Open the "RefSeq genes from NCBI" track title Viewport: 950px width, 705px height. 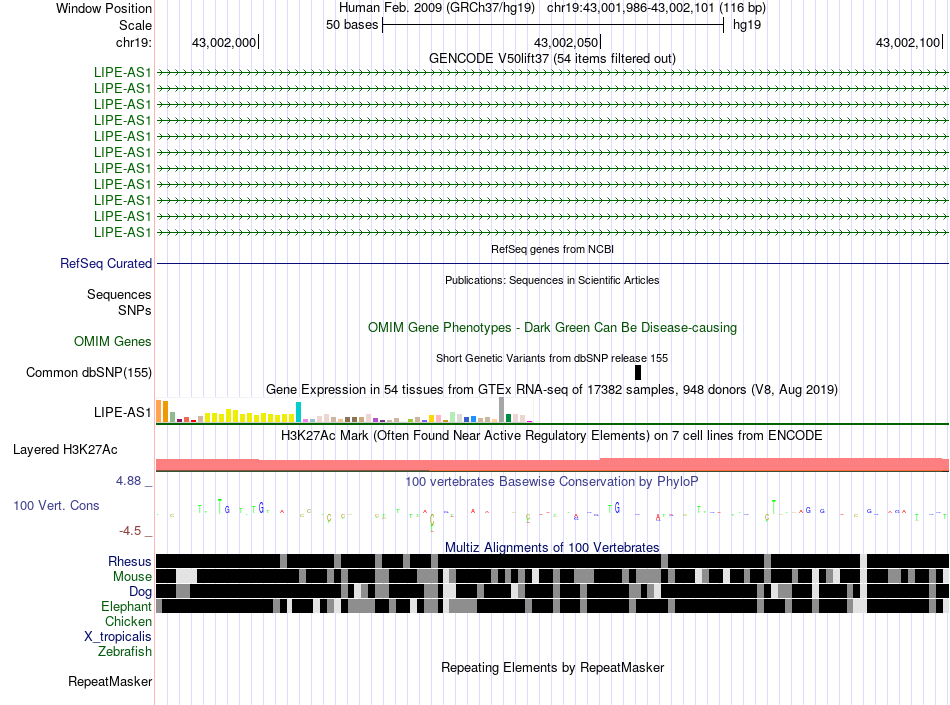coord(553,249)
